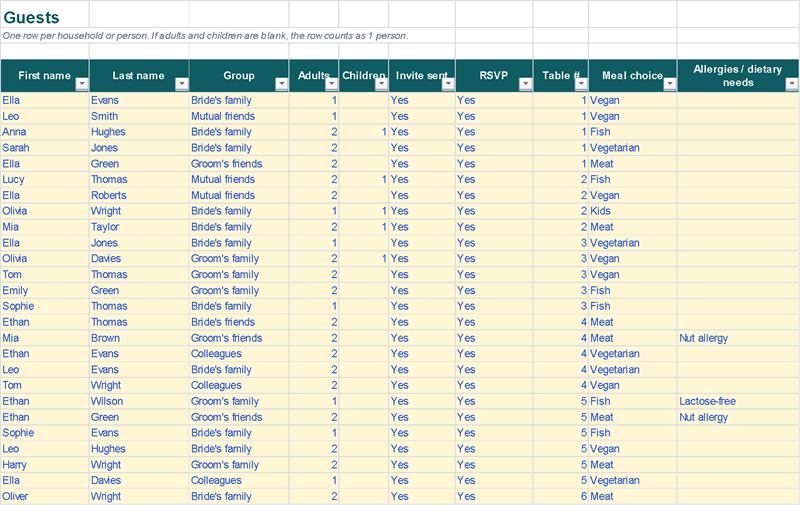This screenshot has height=505, width=800.
Task: Click first name cell 'Emily'
Action: click(45, 290)
